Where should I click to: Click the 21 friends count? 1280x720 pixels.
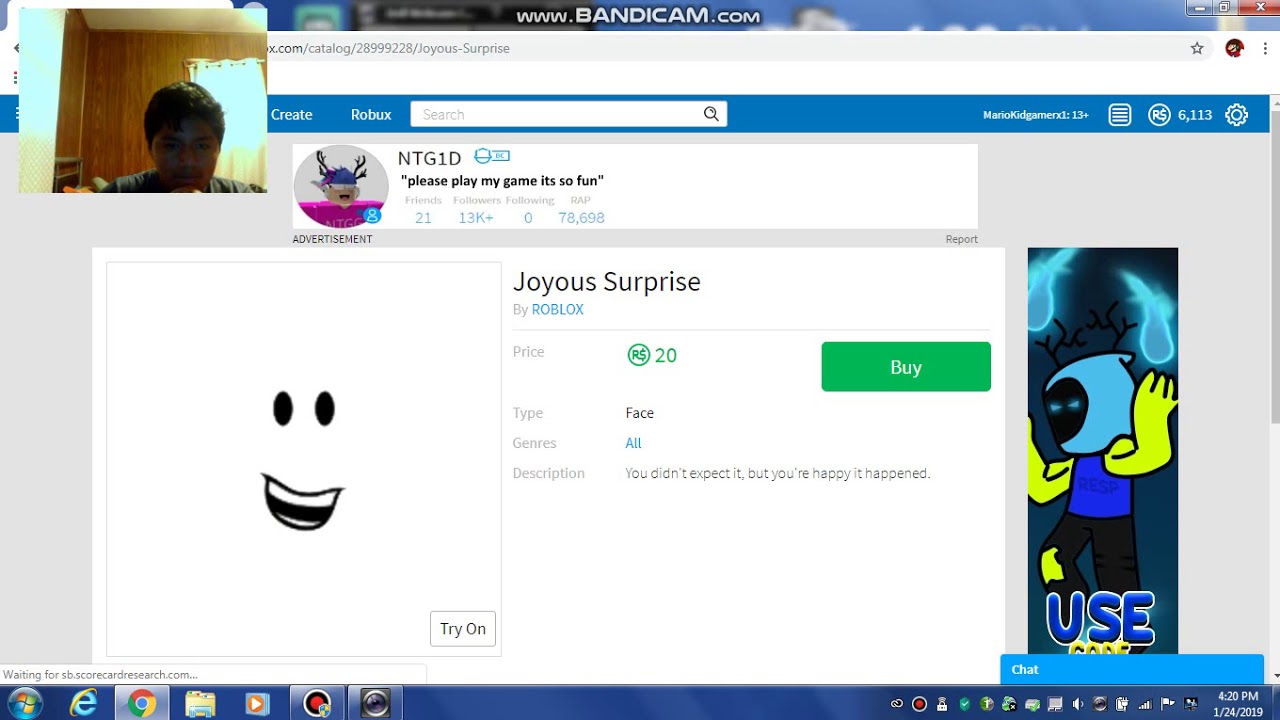[x=423, y=217]
